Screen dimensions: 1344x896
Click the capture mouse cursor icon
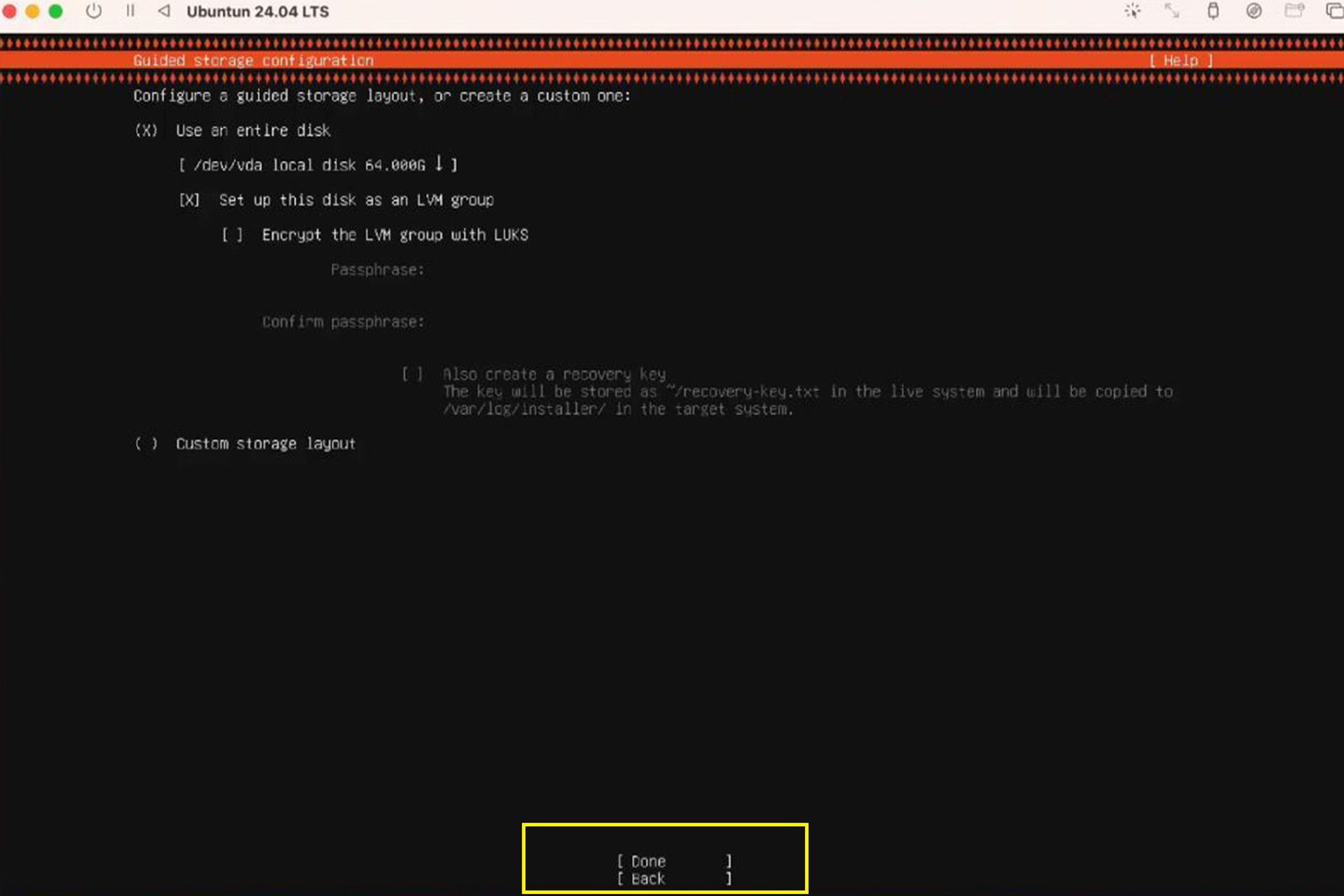coord(1133,11)
